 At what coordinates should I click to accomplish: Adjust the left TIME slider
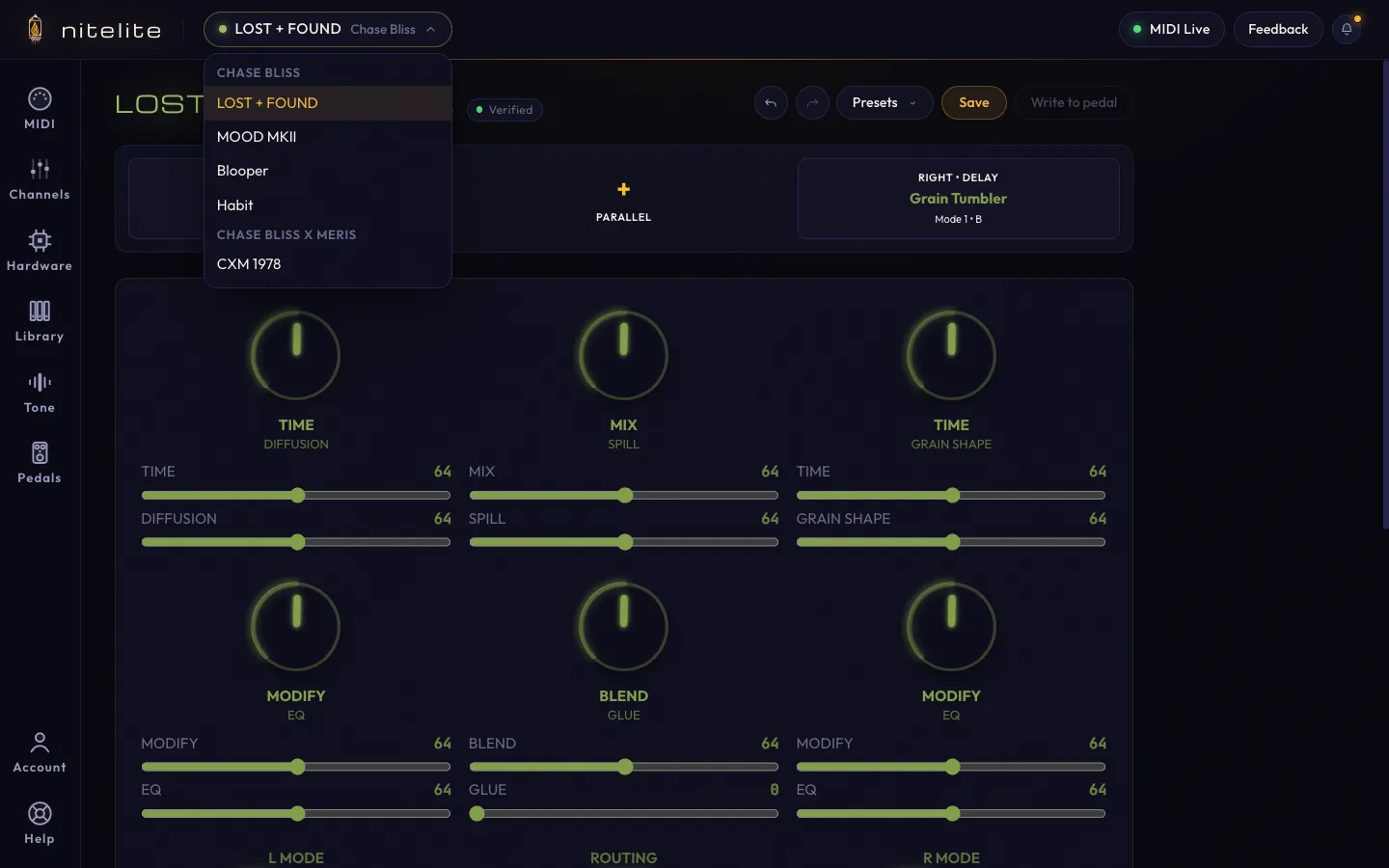click(x=296, y=496)
